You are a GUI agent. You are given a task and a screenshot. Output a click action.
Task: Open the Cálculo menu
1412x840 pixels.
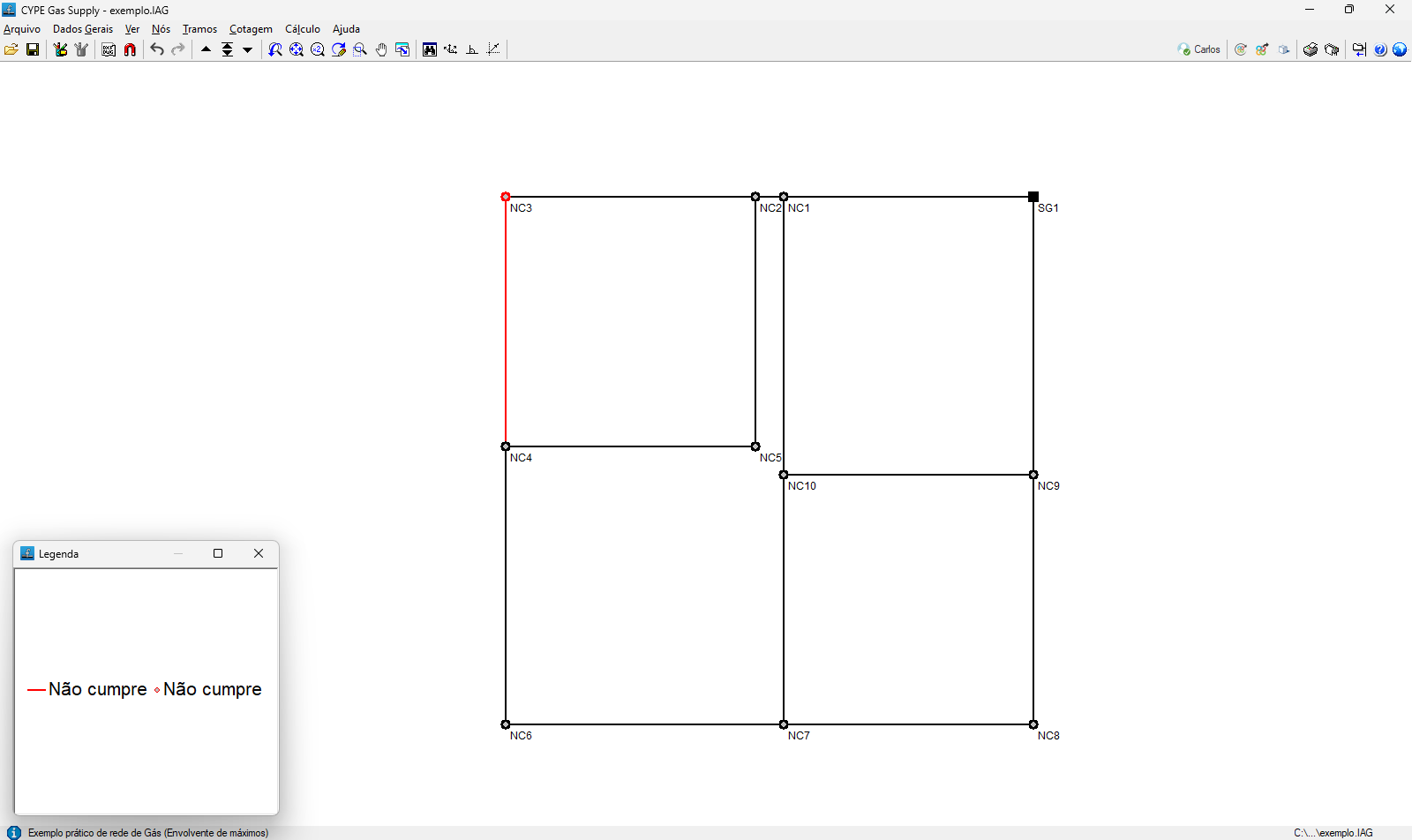coord(303,29)
